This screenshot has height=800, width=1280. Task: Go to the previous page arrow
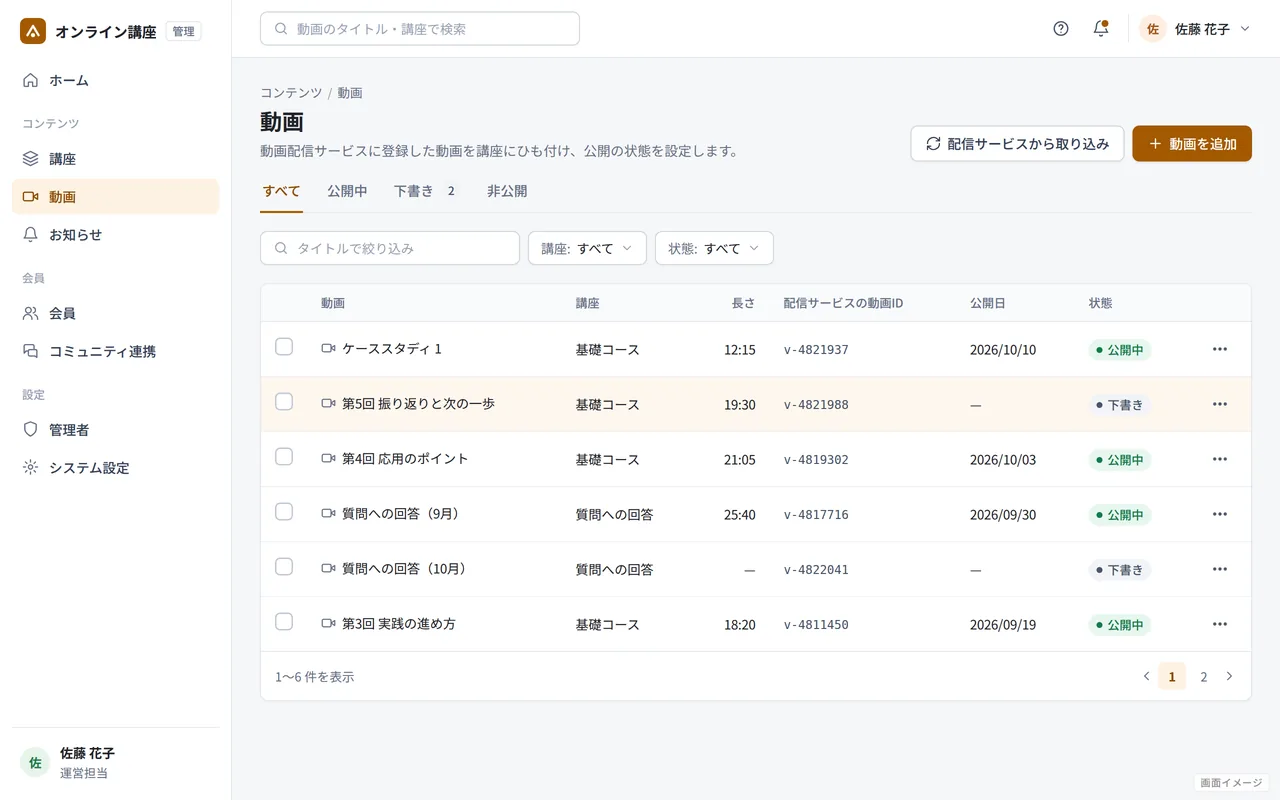[1146, 676]
